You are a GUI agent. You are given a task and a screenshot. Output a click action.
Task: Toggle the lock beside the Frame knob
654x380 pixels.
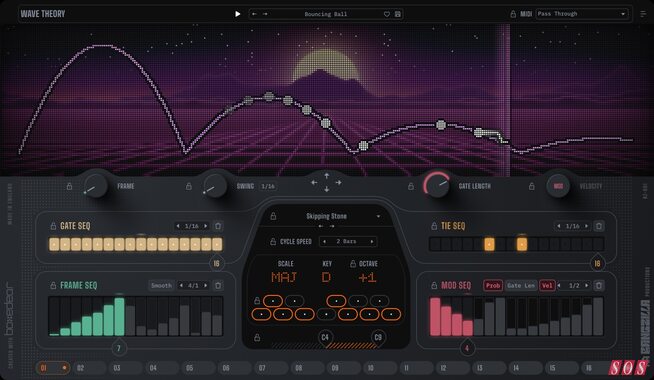tap(69, 186)
